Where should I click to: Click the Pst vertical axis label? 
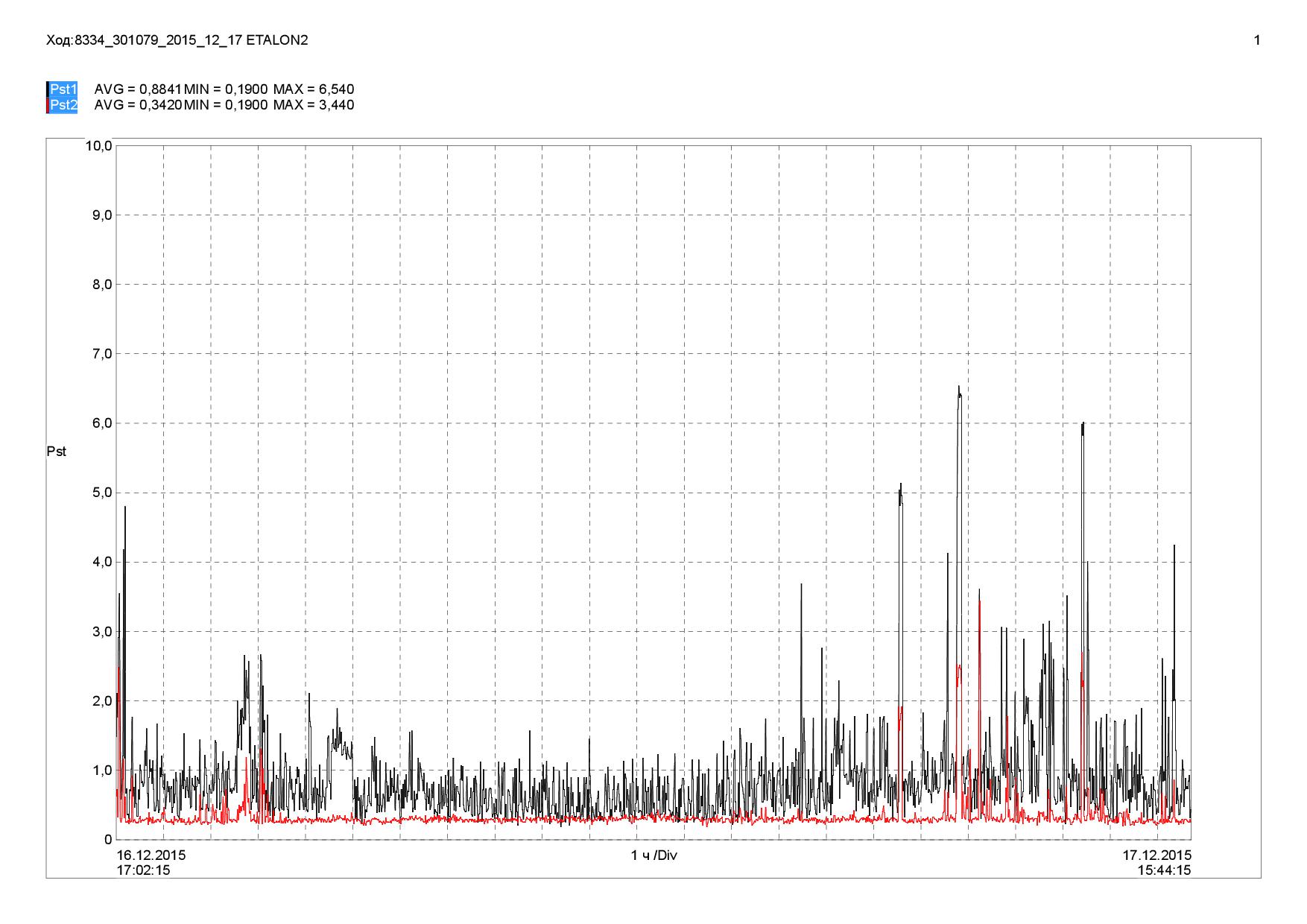57,452
